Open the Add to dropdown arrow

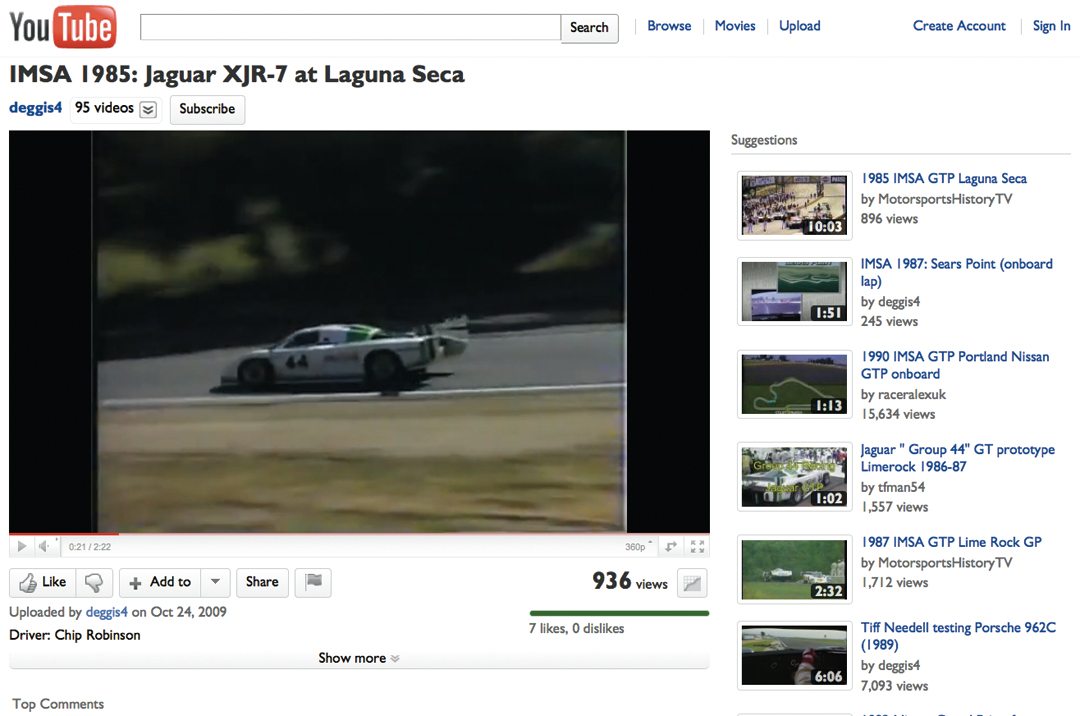click(x=215, y=582)
